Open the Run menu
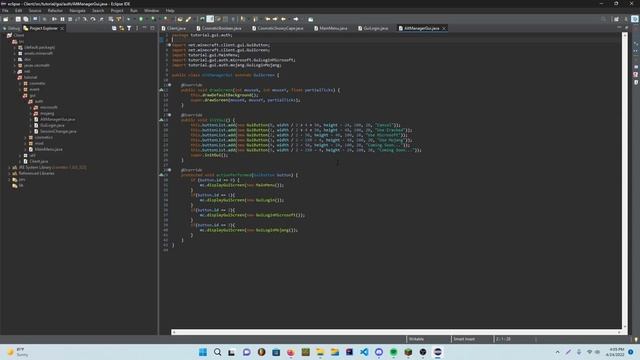Viewport: 640px width, 360px height. (134, 11)
